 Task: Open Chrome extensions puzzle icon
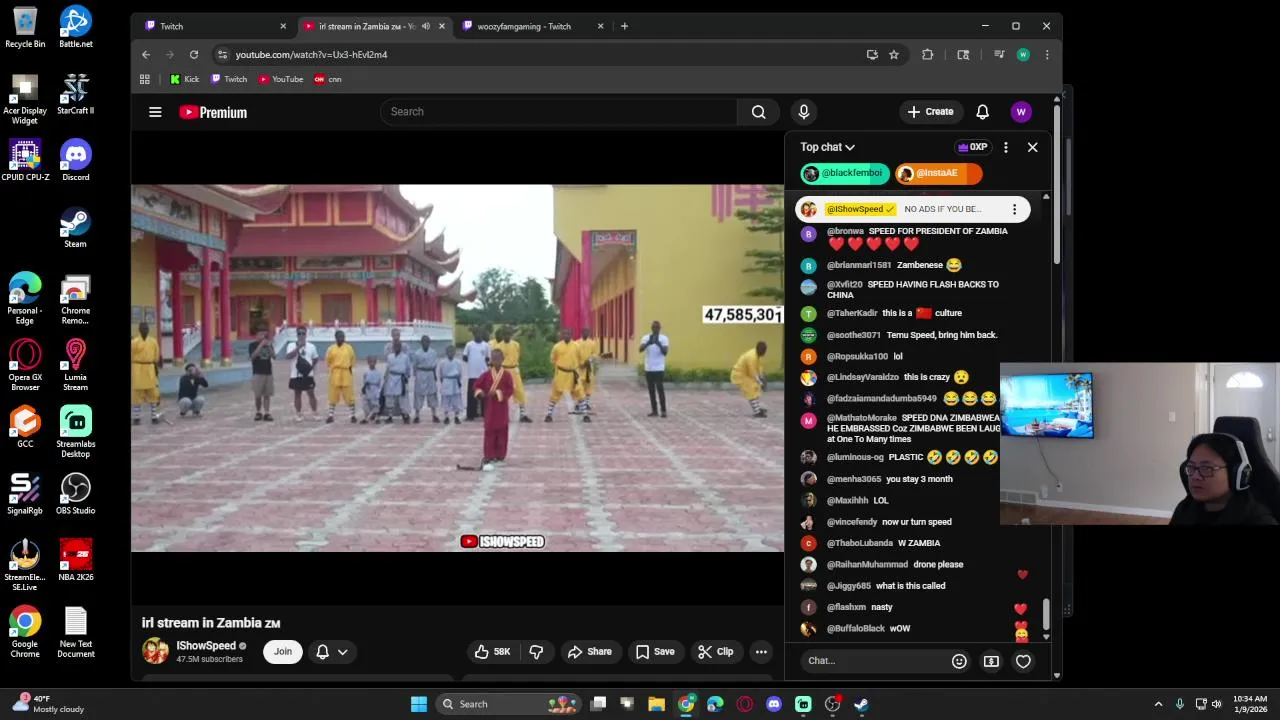point(927,55)
